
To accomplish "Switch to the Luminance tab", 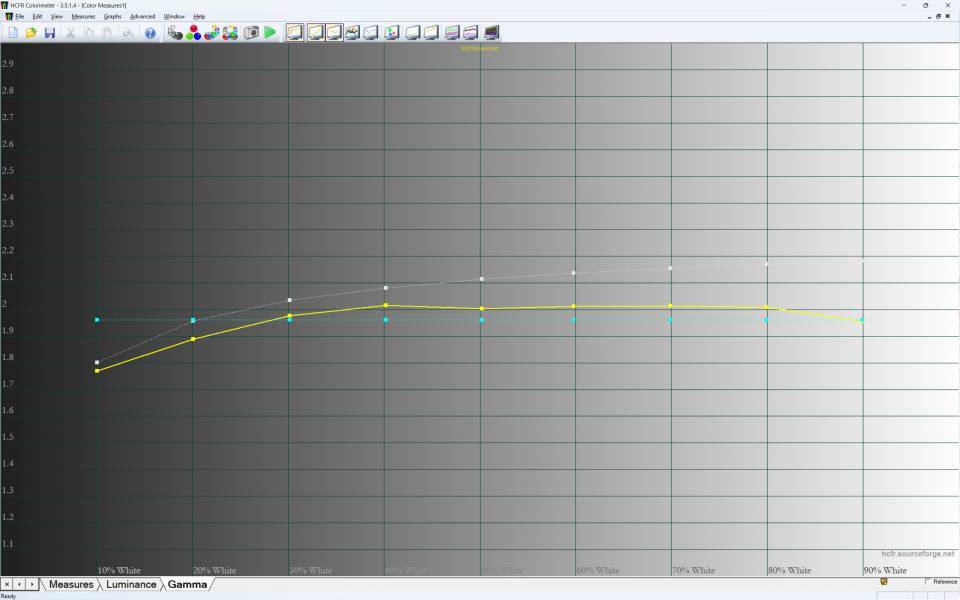I will click(131, 585).
